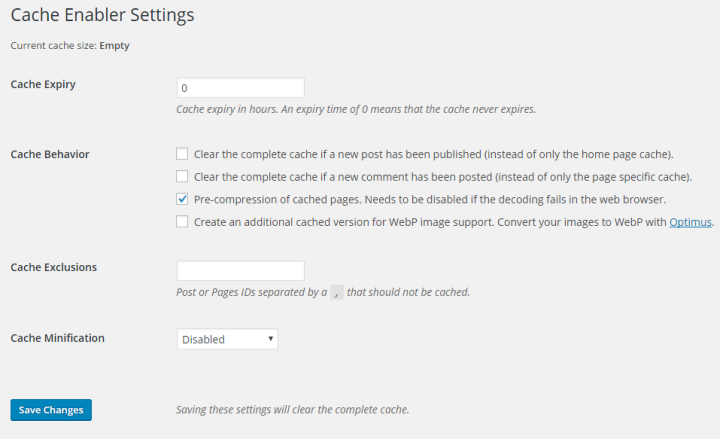Open the Cache Minification dropdown showing Disabled

tap(227, 339)
